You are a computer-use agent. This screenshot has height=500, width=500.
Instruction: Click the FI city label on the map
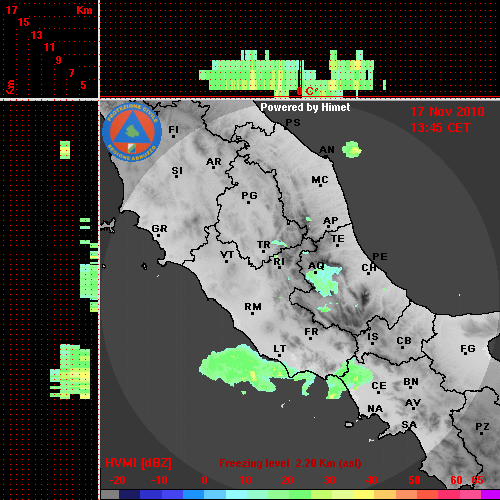(173, 129)
